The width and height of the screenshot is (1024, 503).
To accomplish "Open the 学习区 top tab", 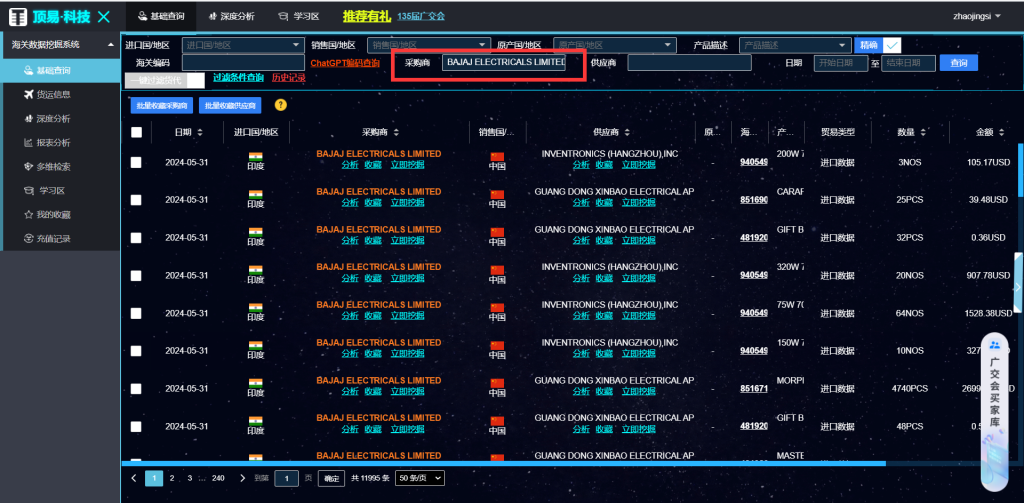I will (x=298, y=16).
